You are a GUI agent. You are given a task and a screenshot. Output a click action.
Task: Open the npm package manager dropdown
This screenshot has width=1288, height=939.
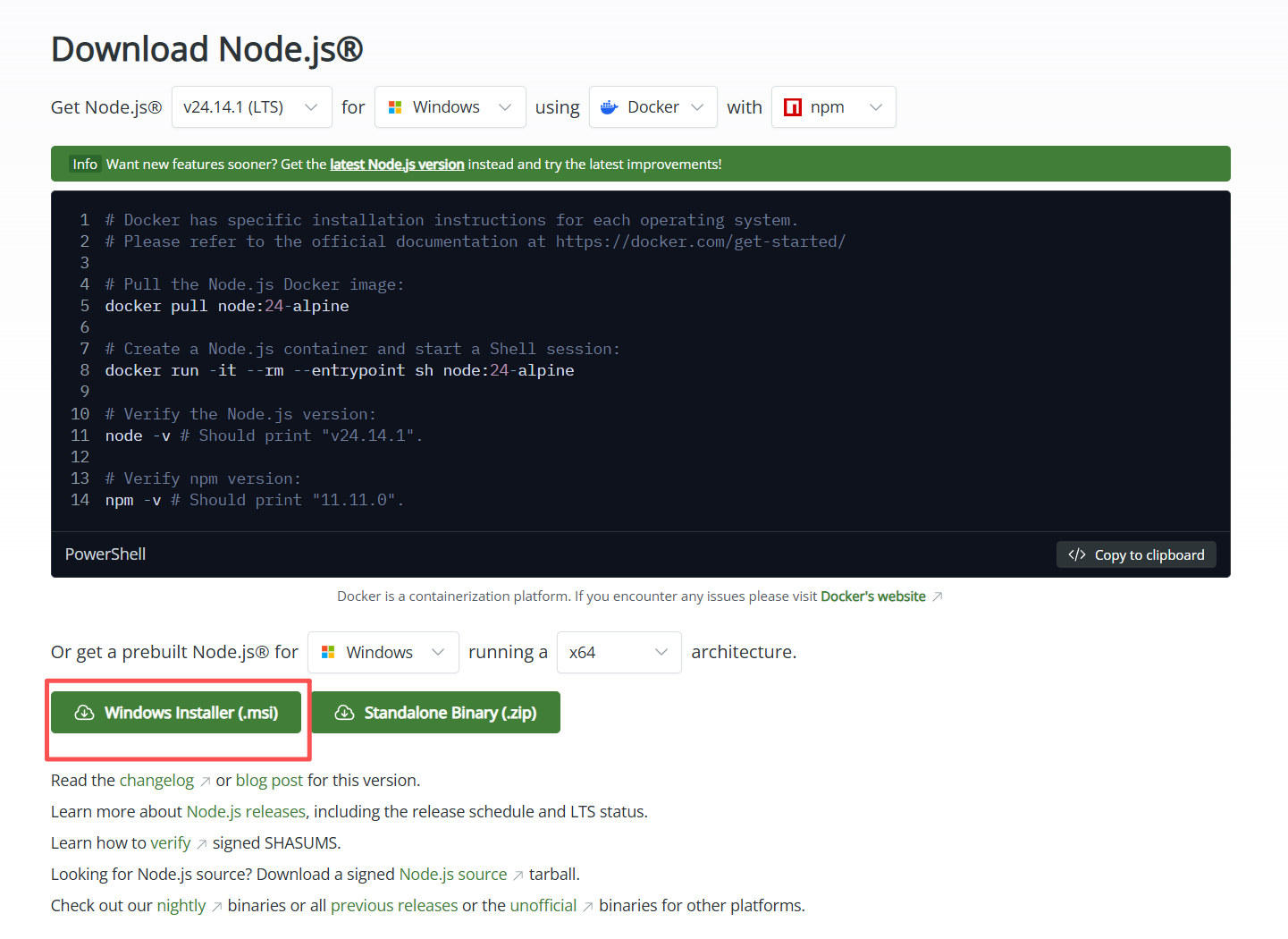click(x=833, y=107)
